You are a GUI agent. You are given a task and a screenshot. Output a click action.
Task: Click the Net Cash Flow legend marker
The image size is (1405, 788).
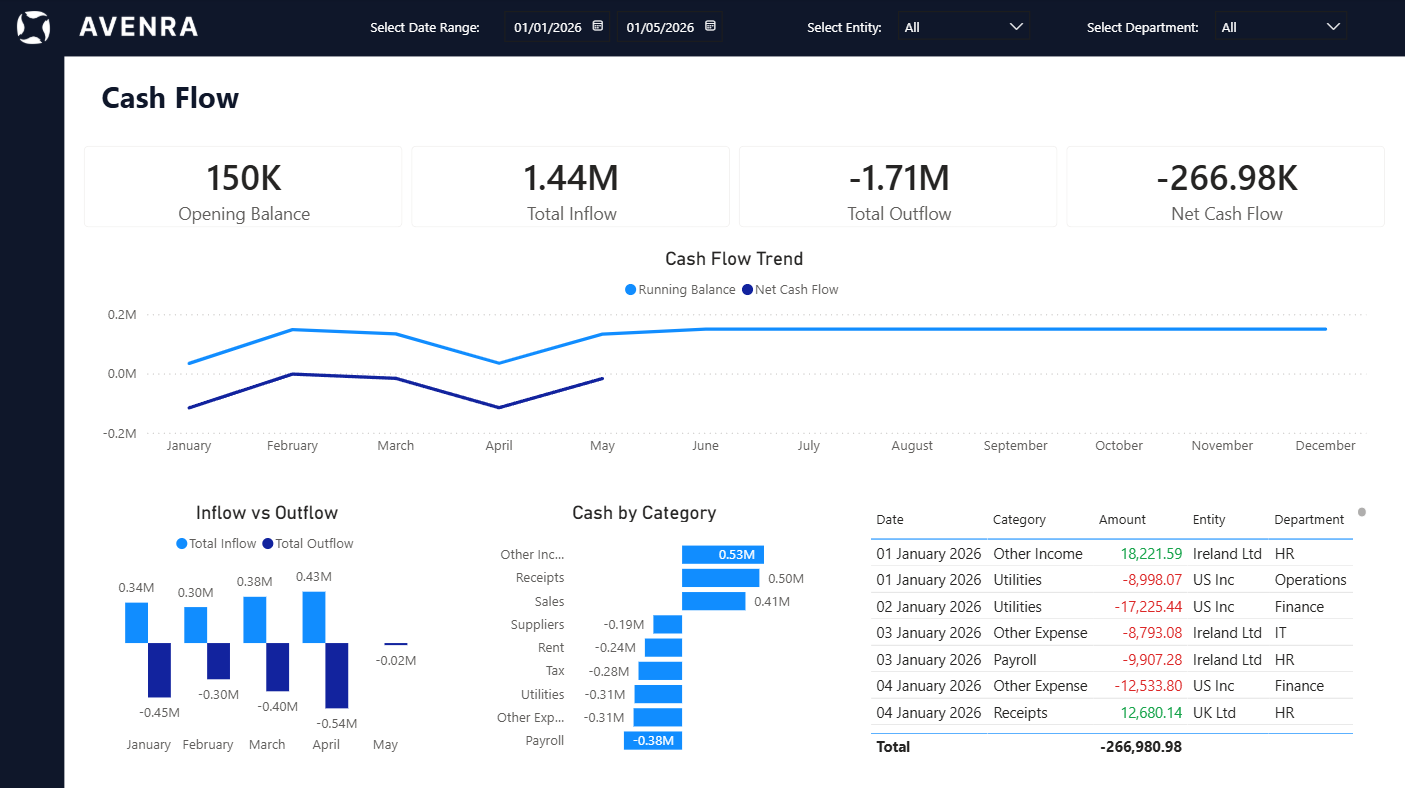point(747,290)
